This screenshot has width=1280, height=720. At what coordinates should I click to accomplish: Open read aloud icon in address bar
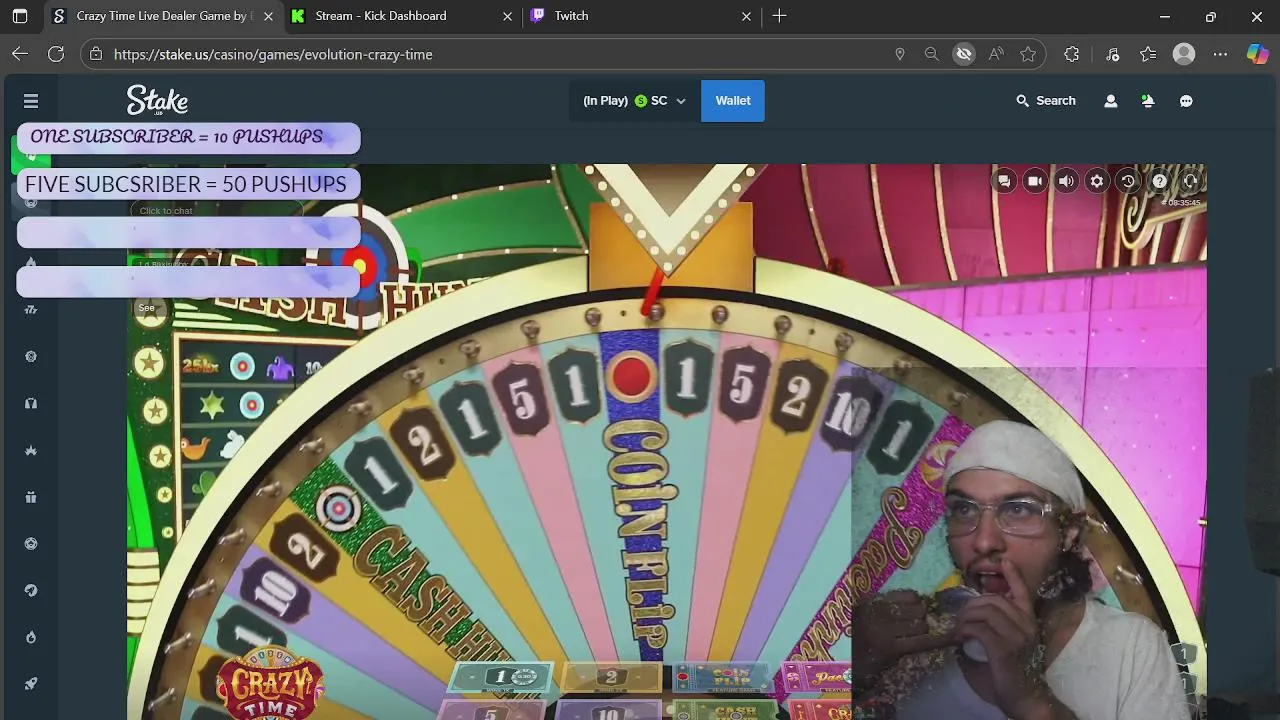coord(996,54)
